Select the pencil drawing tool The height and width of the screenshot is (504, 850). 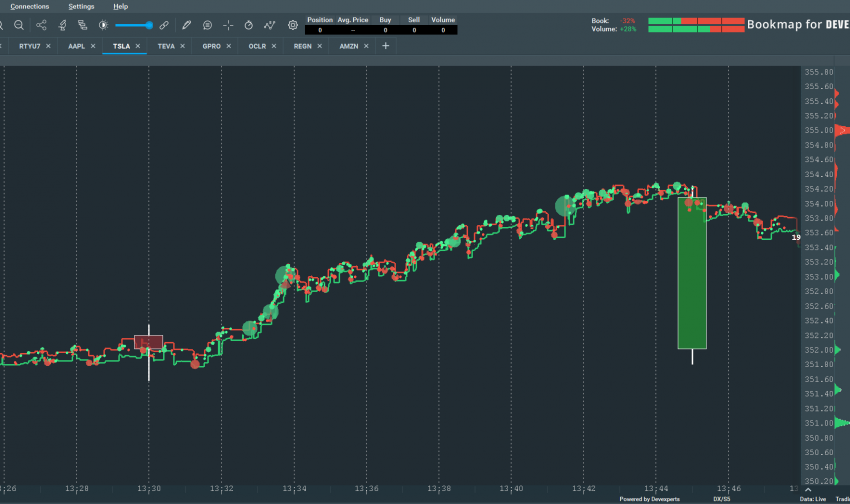click(186, 25)
